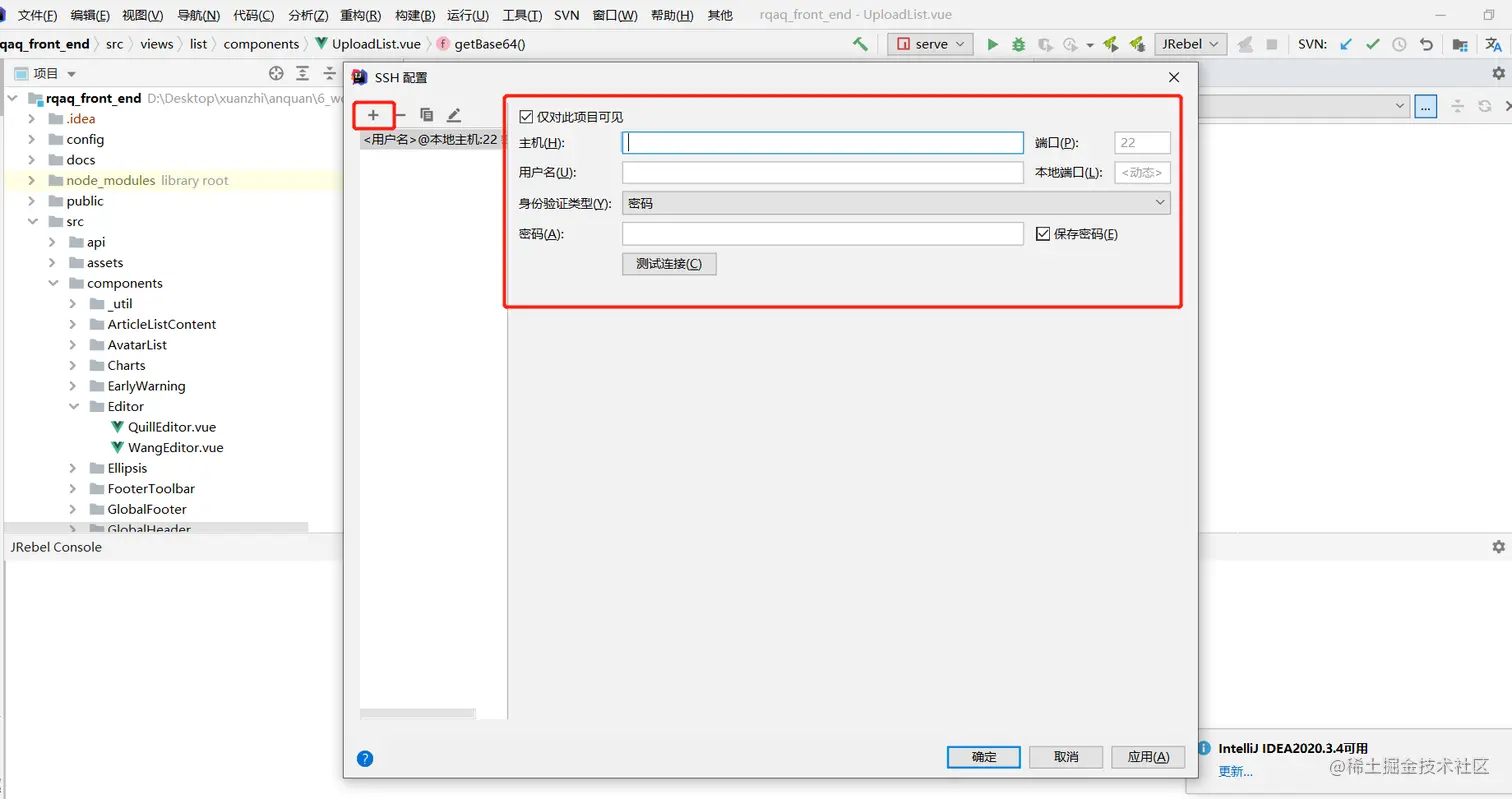Click the Debug with JRebel rocket icon
The width and height of the screenshot is (1512, 799).
[1137, 44]
